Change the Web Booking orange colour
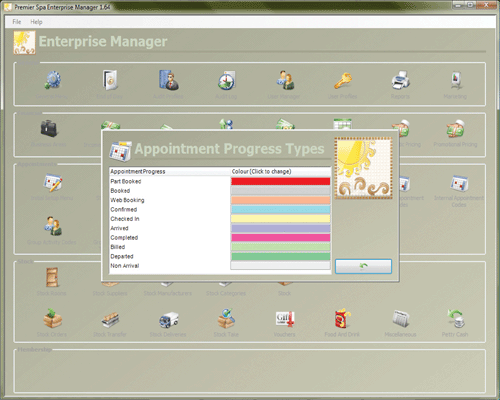Image resolution: width=500 pixels, height=400 pixels. [x=281, y=200]
